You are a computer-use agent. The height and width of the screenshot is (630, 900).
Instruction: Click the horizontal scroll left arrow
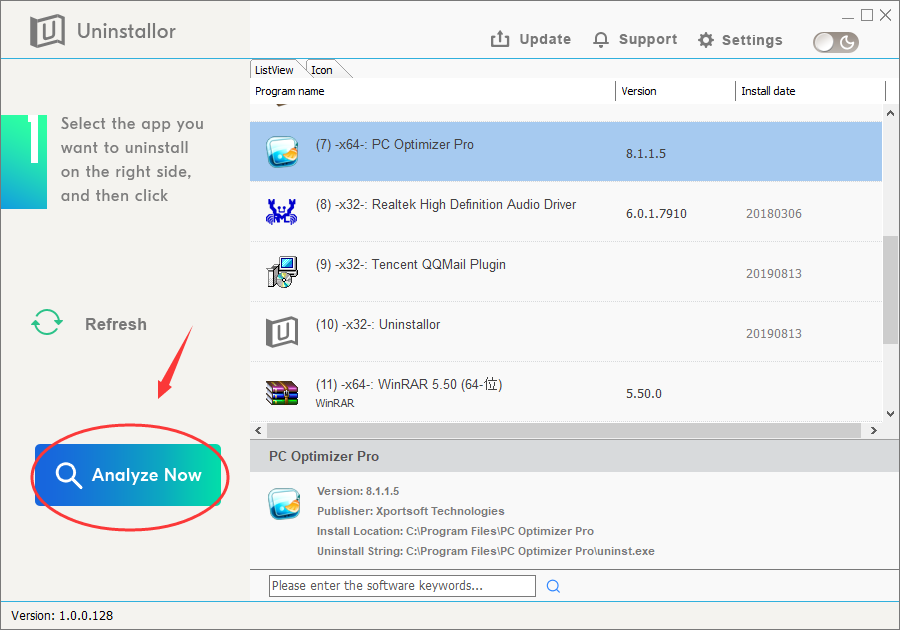click(x=258, y=430)
